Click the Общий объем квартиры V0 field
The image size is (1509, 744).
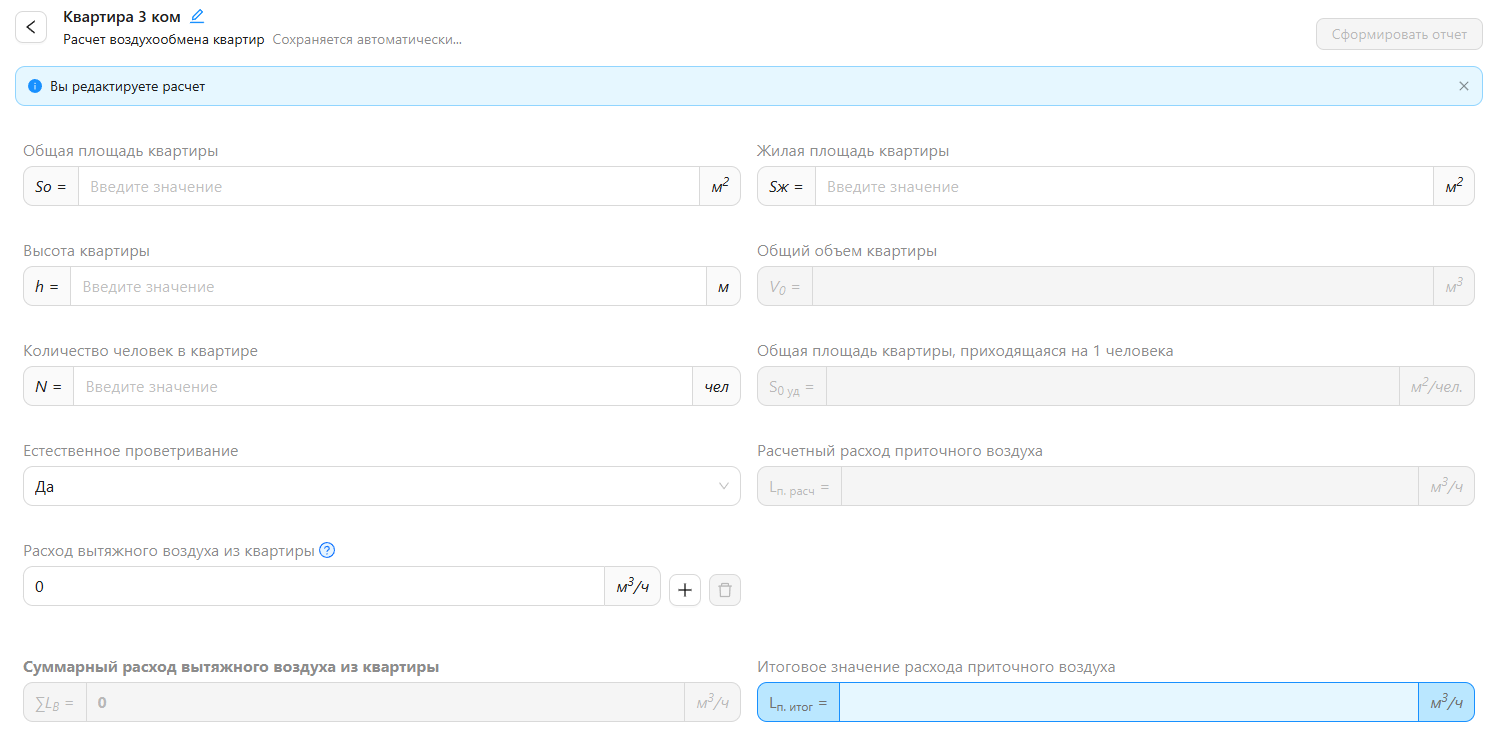point(1121,286)
